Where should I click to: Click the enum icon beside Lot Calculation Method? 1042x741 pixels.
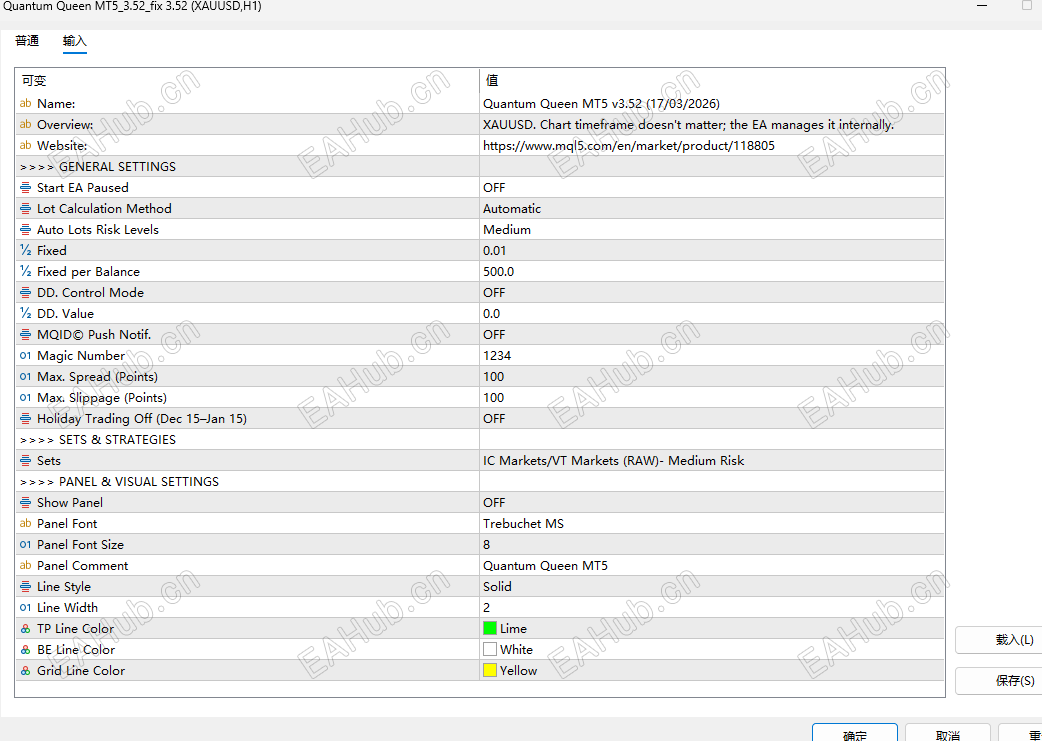25,209
